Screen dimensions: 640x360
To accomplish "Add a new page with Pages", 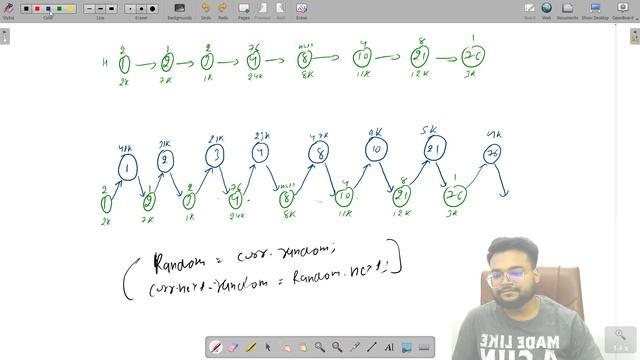I will tap(244, 11).
